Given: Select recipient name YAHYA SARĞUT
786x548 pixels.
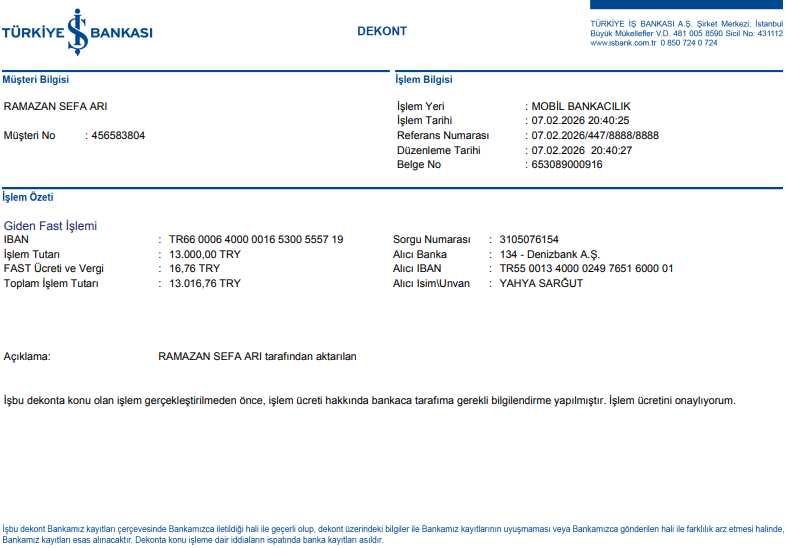Looking at the screenshot, I should tap(541, 283).
